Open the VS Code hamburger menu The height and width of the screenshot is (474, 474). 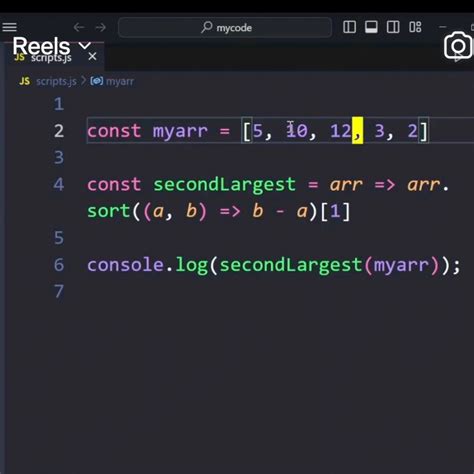click(x=9, y=27)
